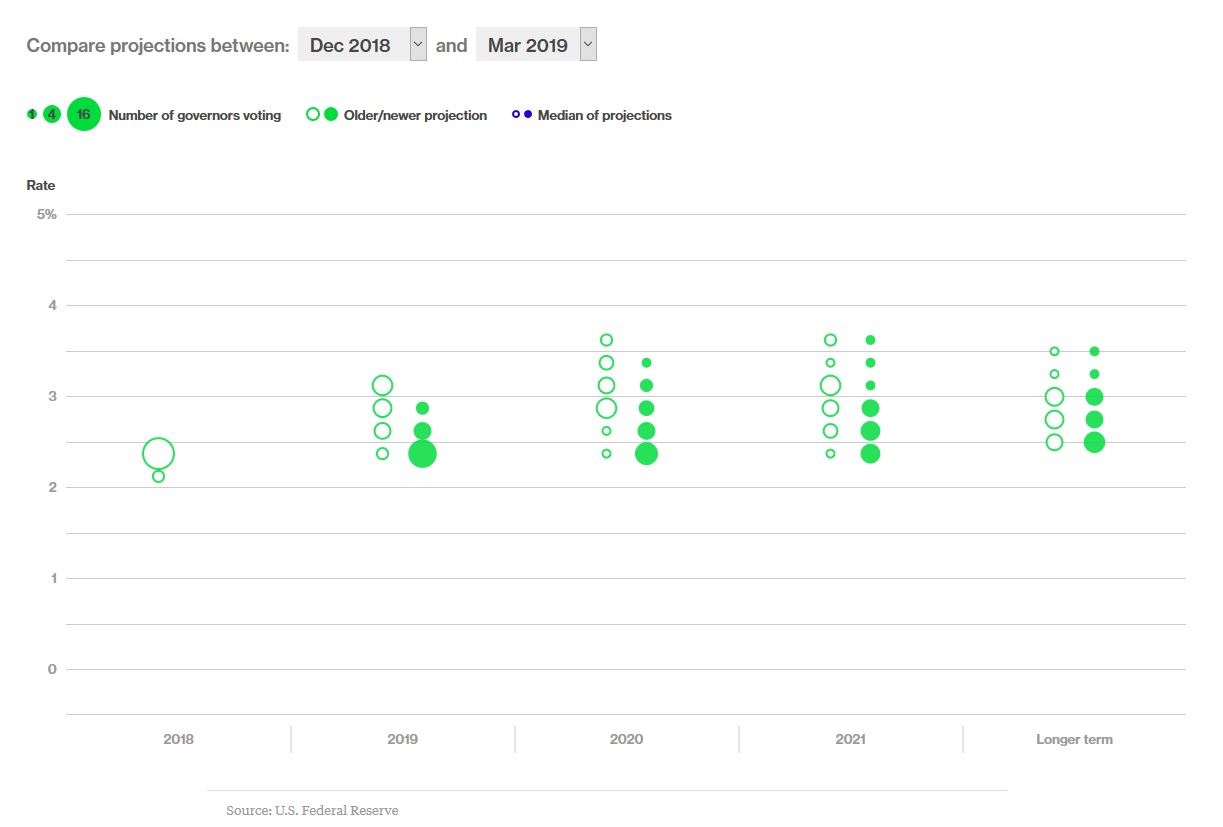This screenshot has height=827, width=1223.
Task: Click the 2020 x-axis label
Action: coord(626,740)
